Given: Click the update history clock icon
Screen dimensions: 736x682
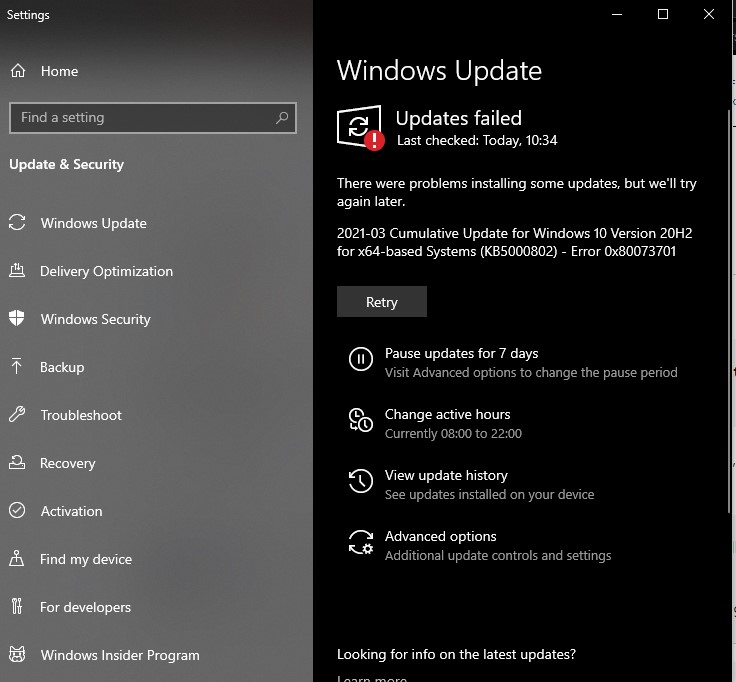Looking at the screenshot, I should click(360, 481).
